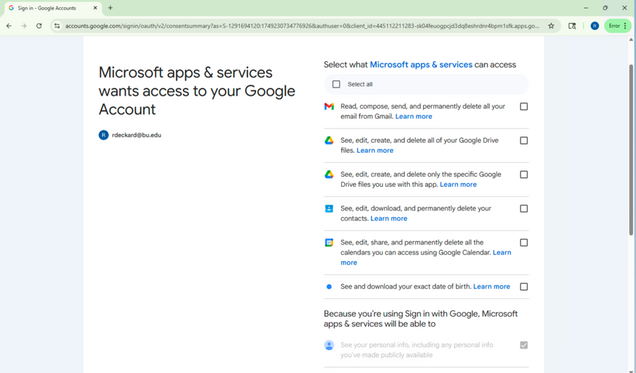Click the Error update button

click(x=617, y=26)
